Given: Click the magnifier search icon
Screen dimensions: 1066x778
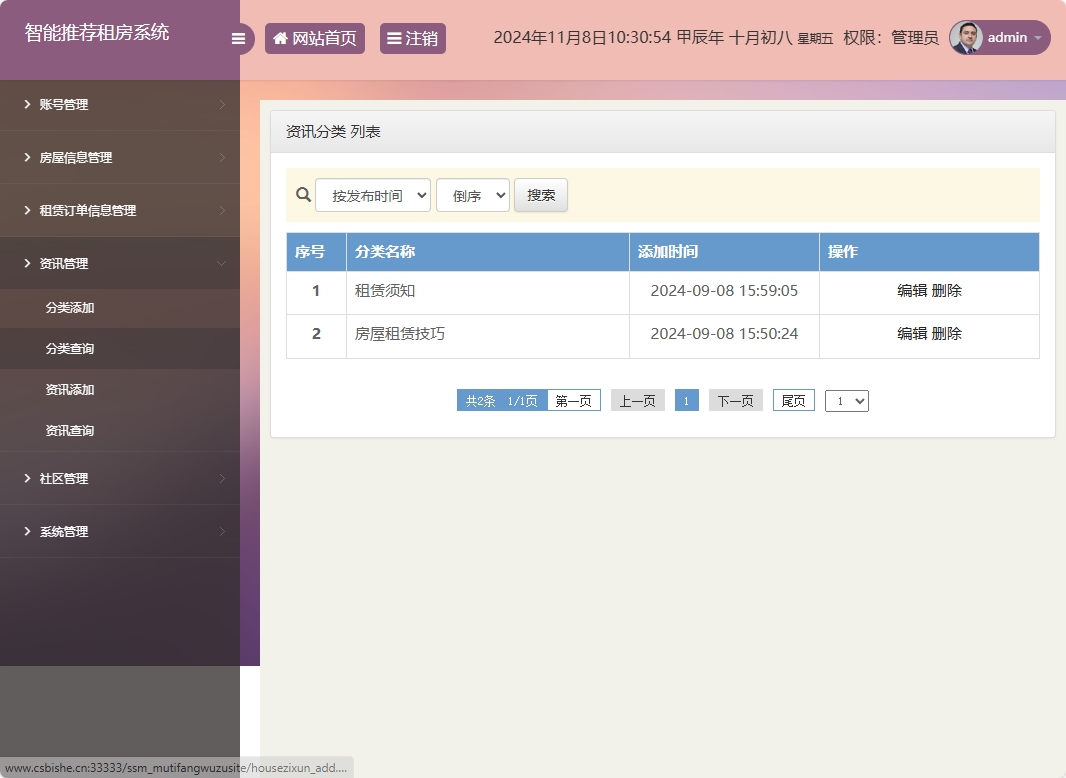Looking at the screenshot, I should 303,195.
